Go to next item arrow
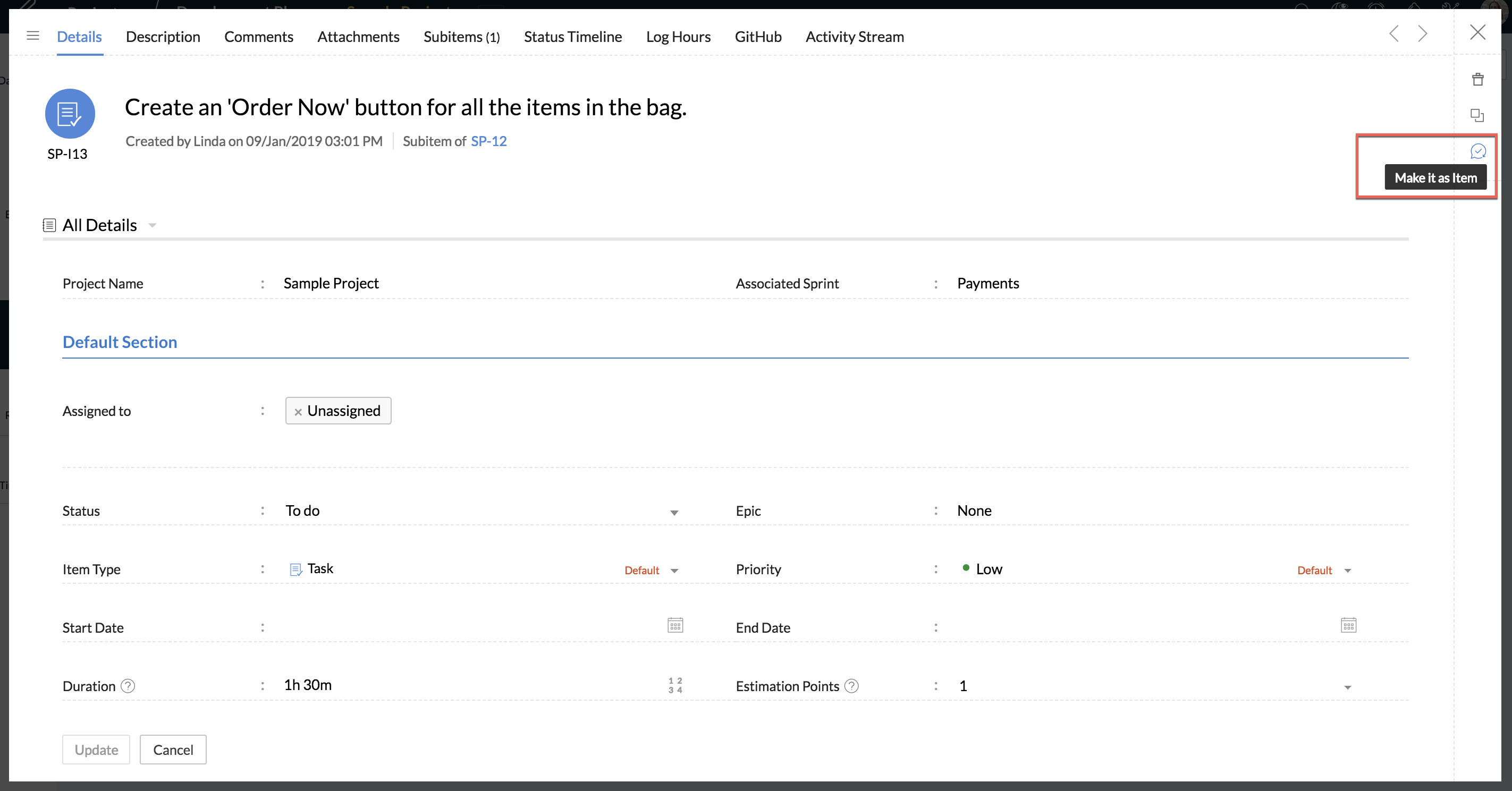Image resolution: width=1512 pixels, height=791 pixels. coord(1422,34)
